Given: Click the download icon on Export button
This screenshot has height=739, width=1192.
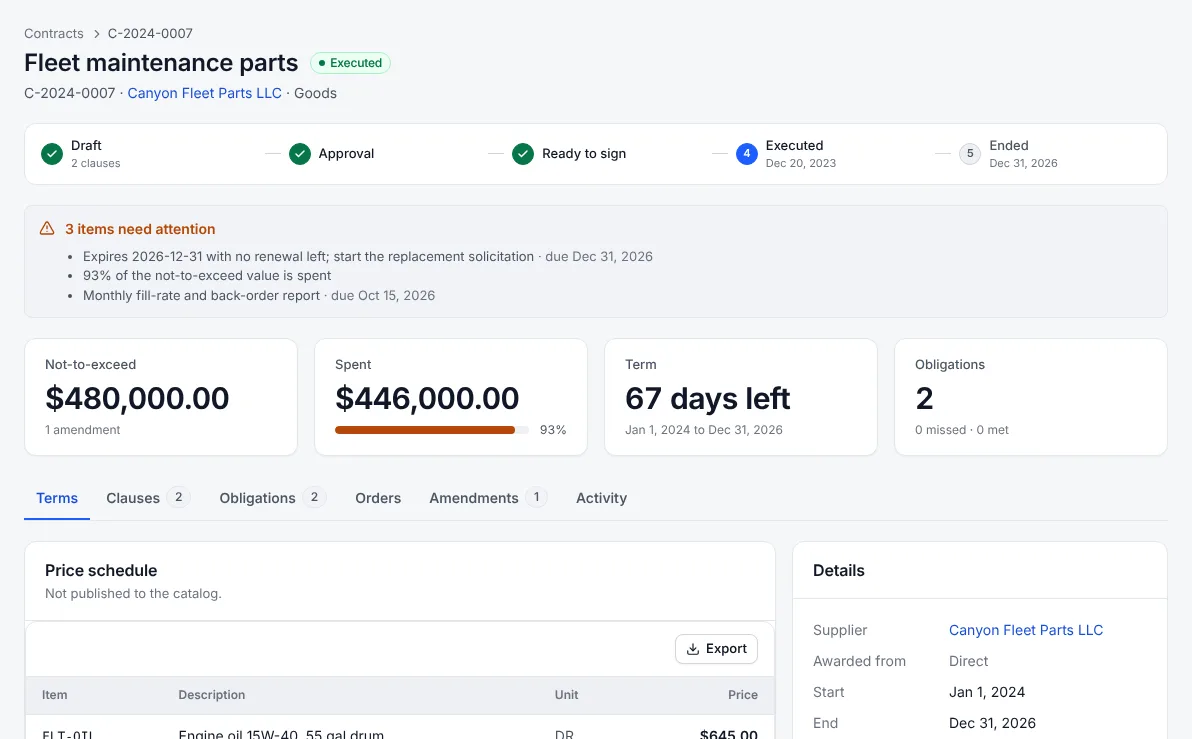Looking at the screenshot, I should (693, 649).
